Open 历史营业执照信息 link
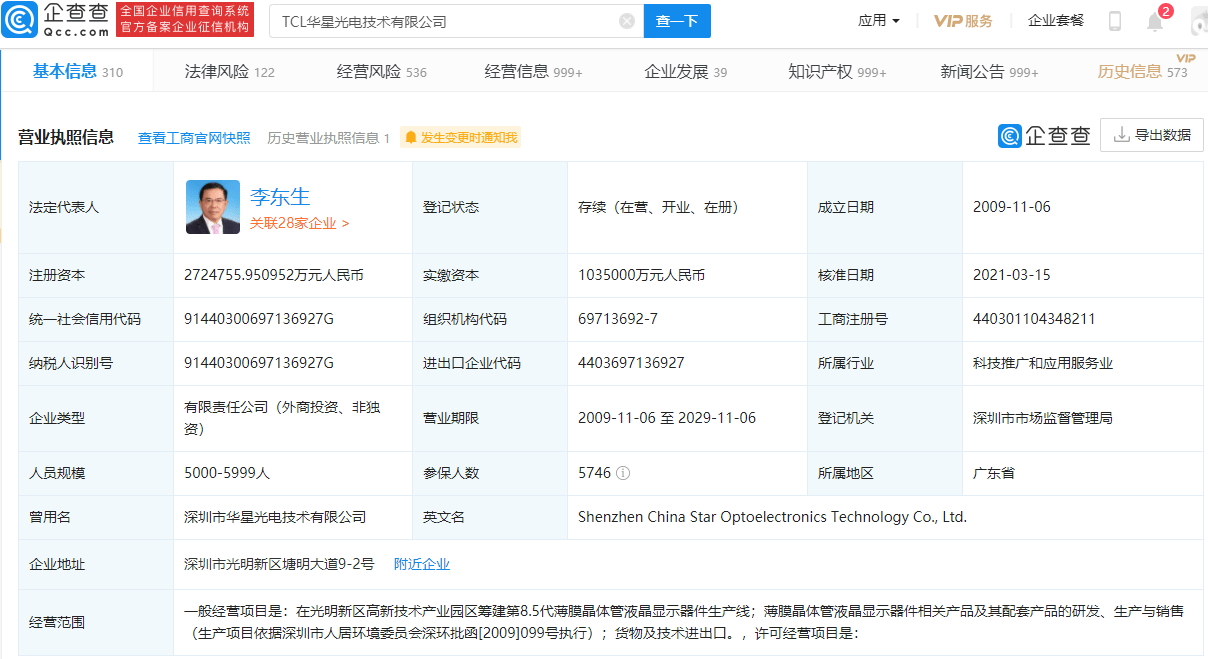 click(329, 138)
